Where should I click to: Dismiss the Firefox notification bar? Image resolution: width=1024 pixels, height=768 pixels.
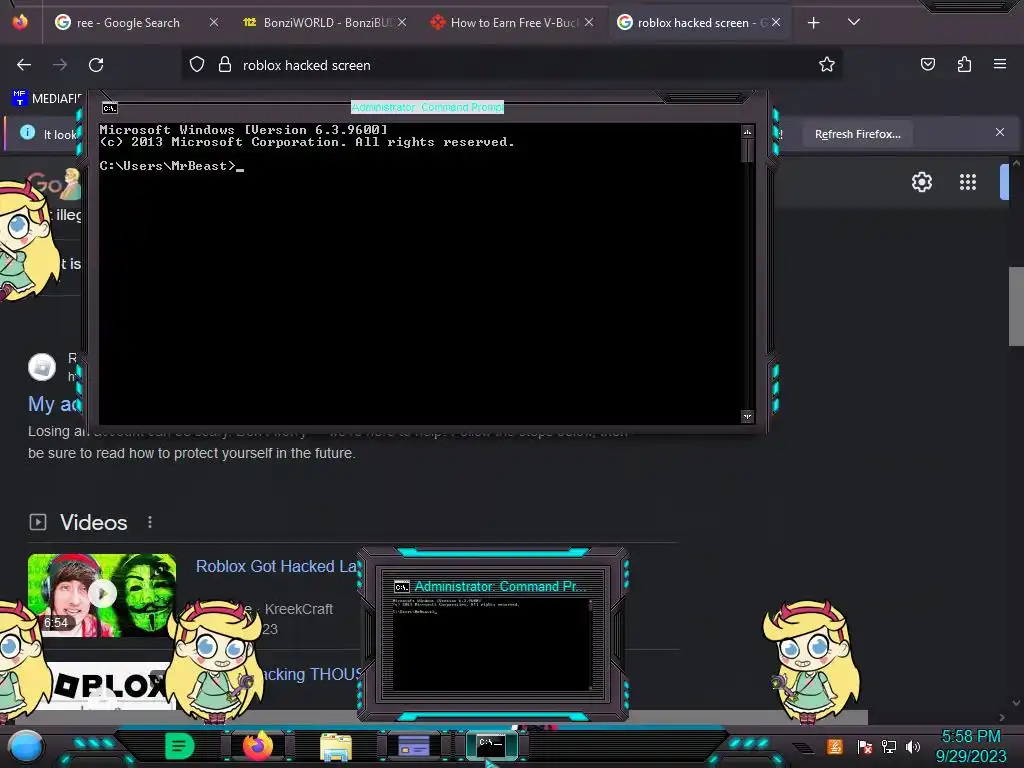click(999, 133)
